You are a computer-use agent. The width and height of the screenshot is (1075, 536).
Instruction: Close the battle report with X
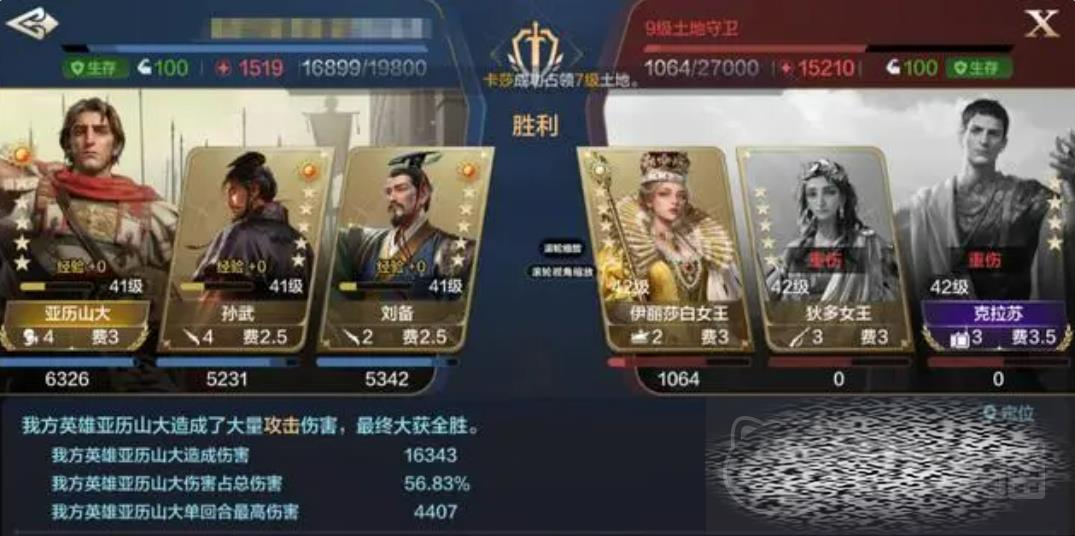click(1041, 24)
